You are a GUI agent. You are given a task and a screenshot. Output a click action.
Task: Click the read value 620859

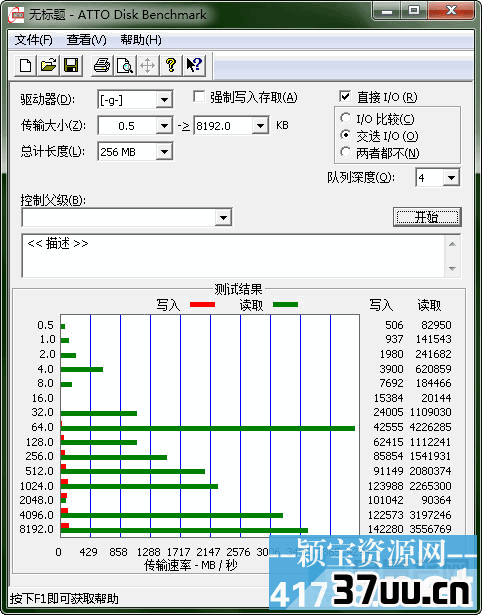[x=433, y=369]
